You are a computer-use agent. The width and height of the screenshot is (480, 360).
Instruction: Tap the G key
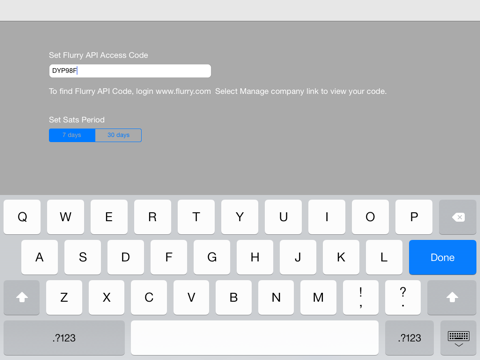[x=212, y=257]
